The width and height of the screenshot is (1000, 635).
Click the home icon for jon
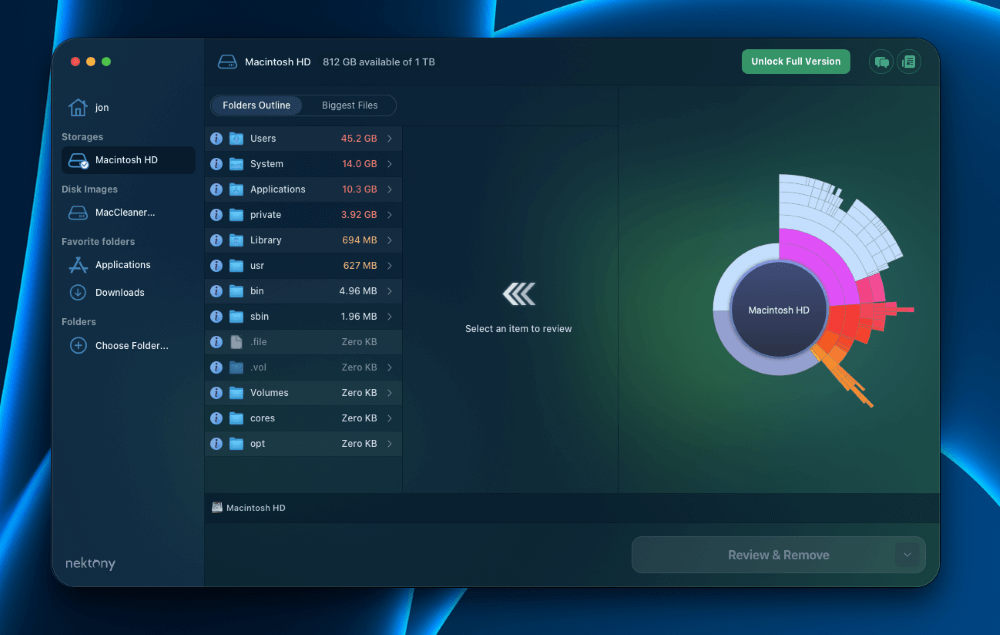tap(78, 107)
